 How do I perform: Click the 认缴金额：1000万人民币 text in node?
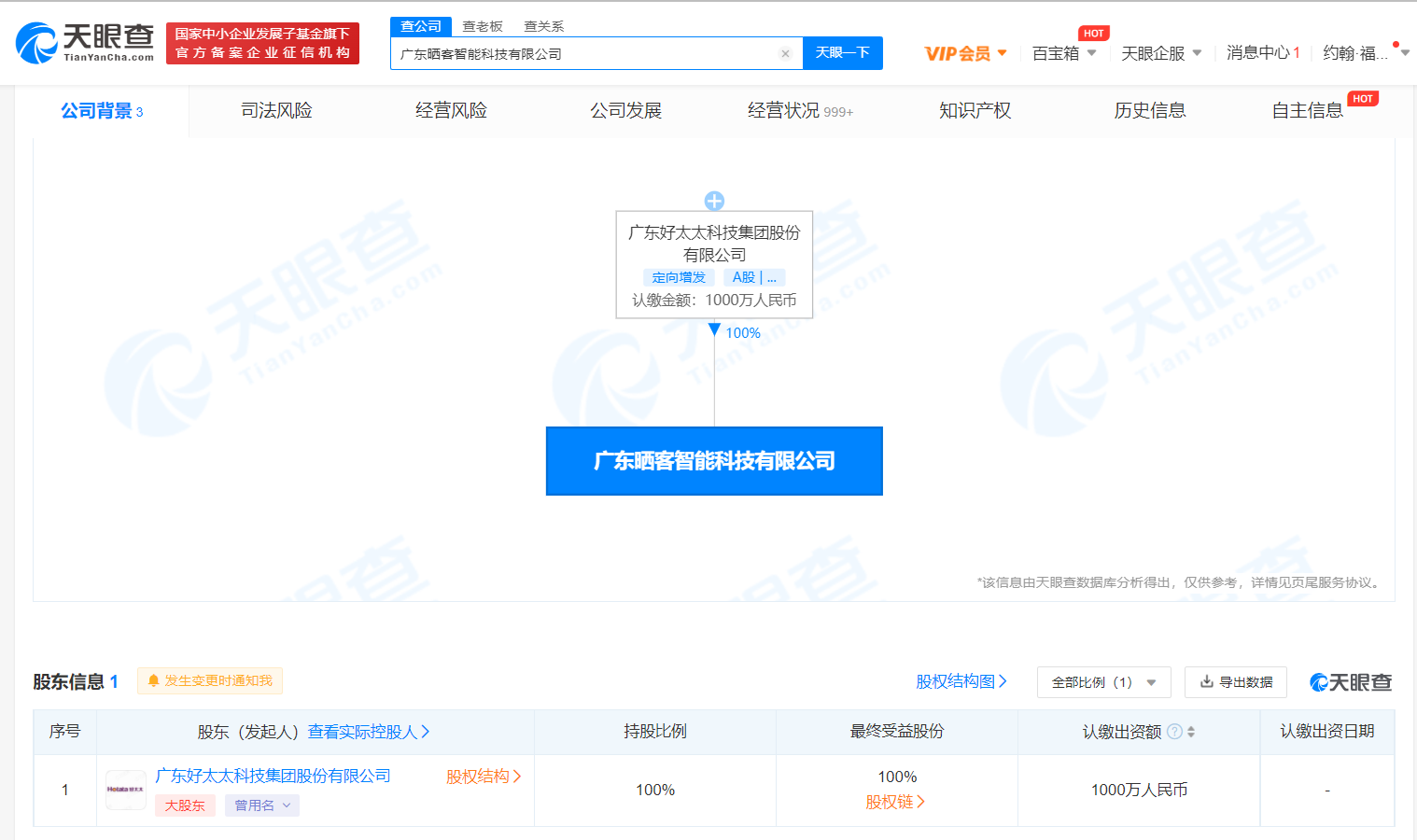tap(714, 301)
